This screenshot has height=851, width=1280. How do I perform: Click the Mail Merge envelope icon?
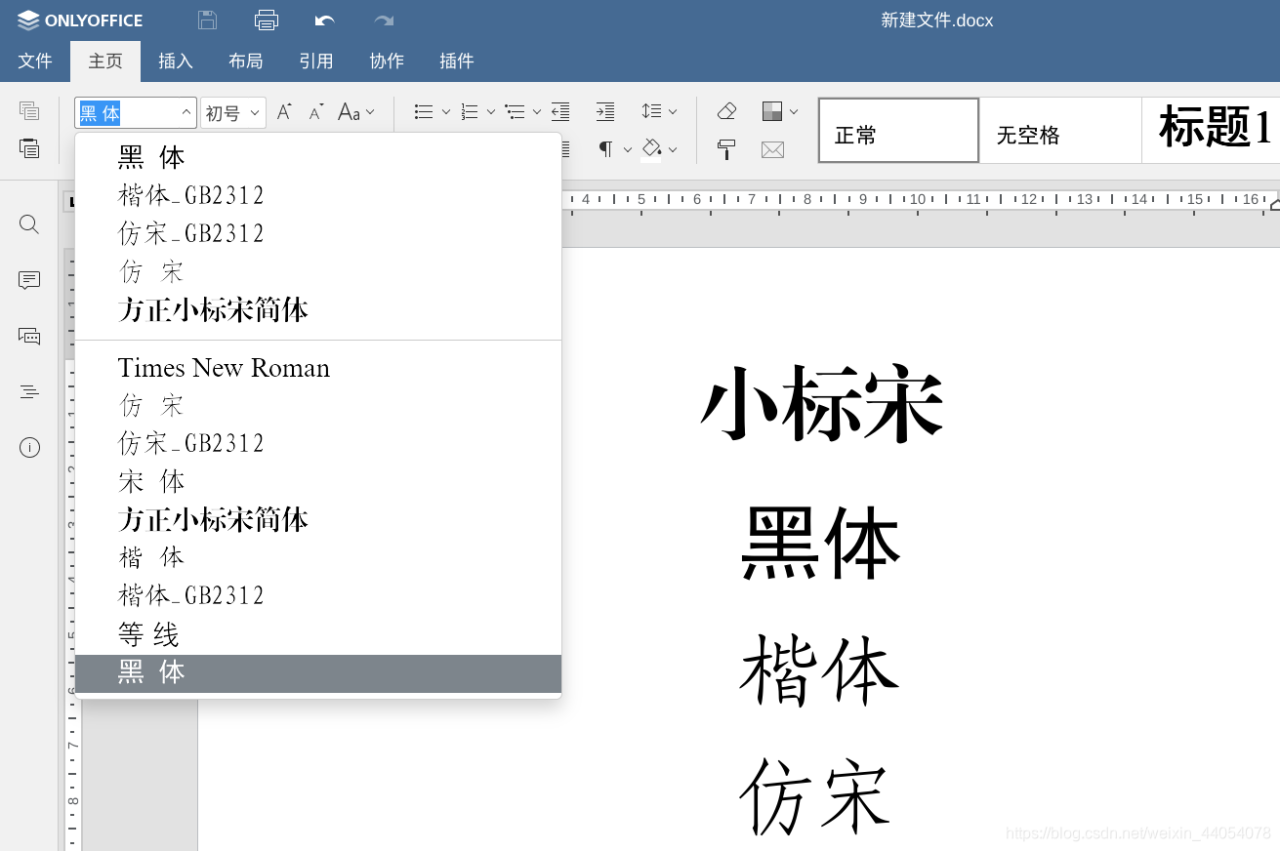coord(773,149)
